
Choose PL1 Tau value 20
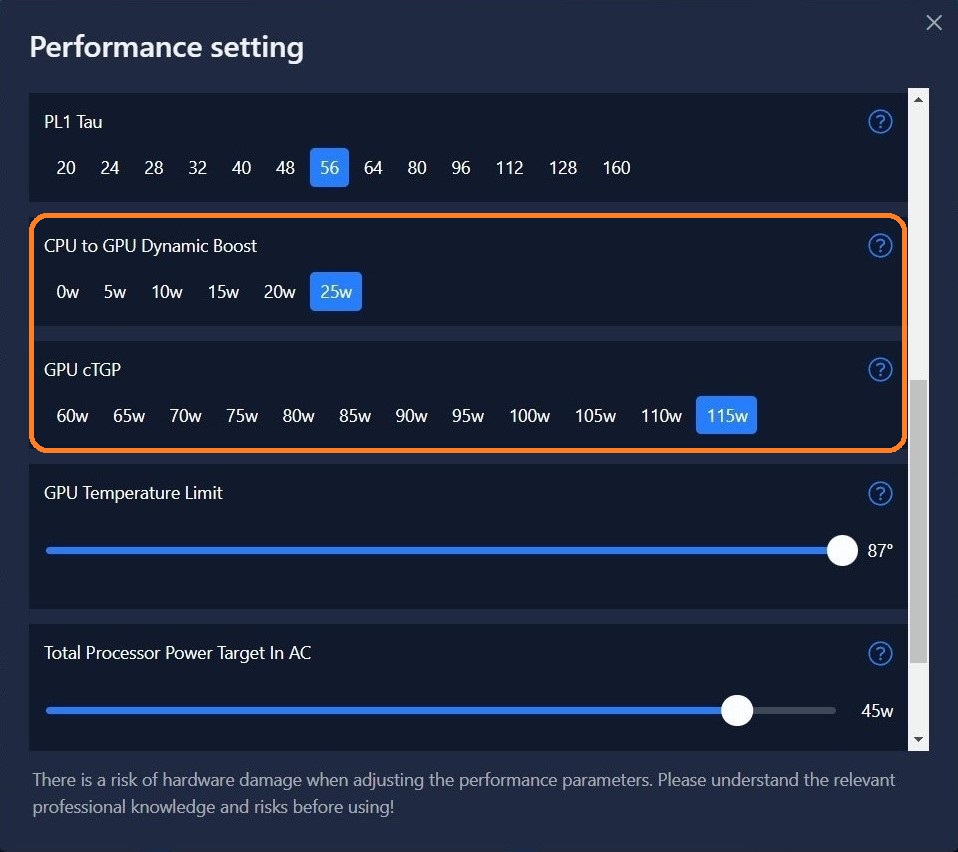click(66, 168)
